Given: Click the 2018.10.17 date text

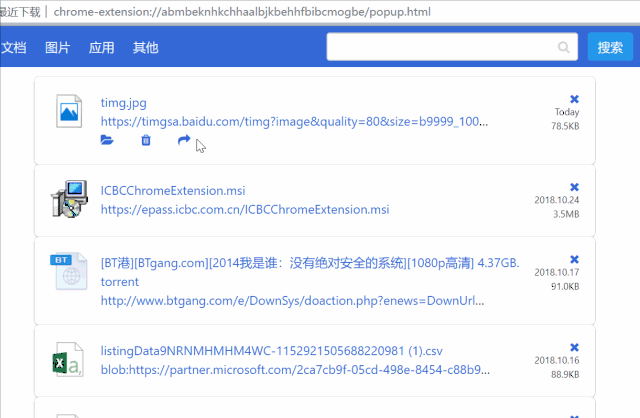Looking at the screenshot, I should tap(557, 272).
